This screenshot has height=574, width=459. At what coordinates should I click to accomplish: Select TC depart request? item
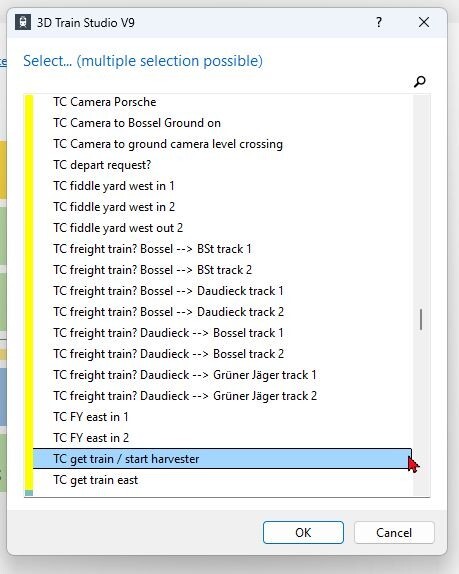pyautogui.click(x=222, y=165)
